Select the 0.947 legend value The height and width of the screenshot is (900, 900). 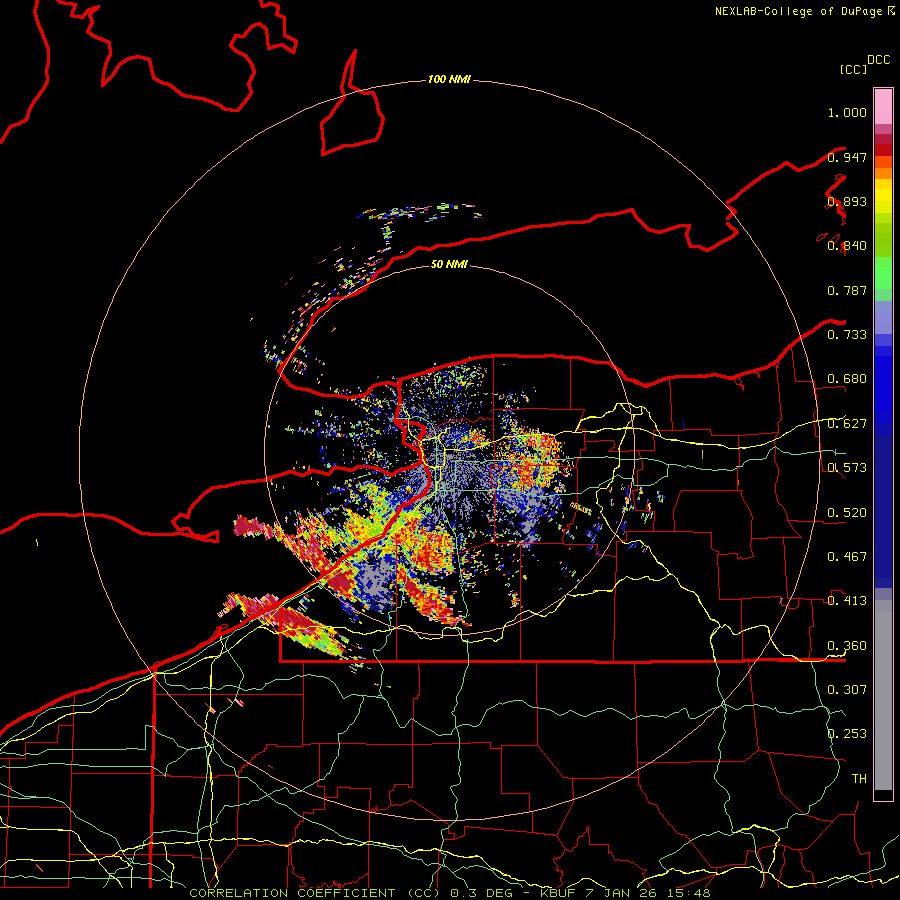click(847, 157)
